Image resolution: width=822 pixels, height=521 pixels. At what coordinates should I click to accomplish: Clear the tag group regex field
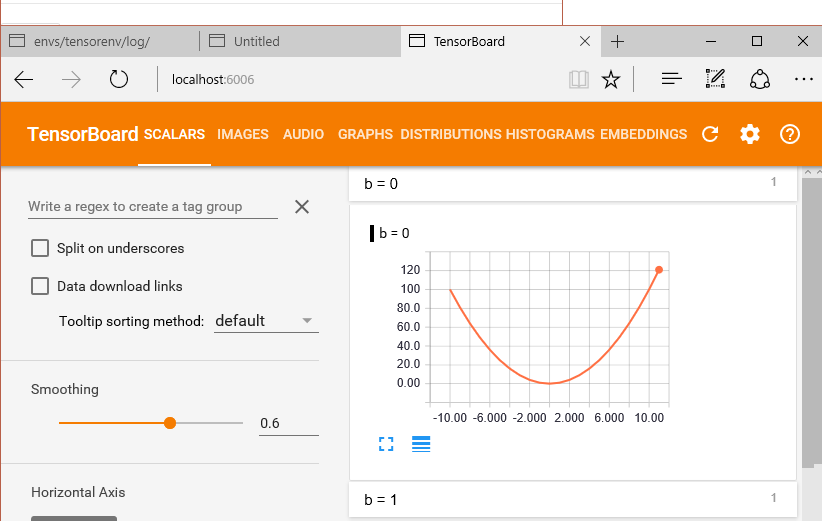[x=301, y=207]
